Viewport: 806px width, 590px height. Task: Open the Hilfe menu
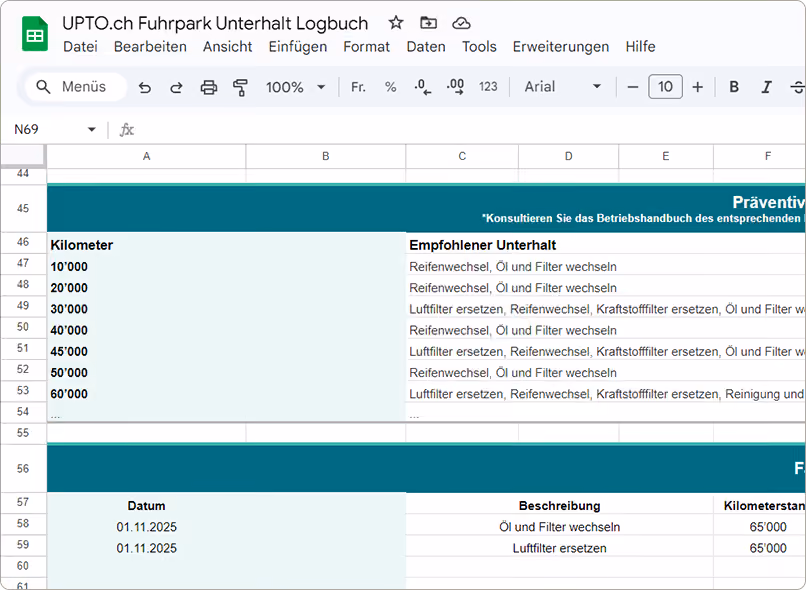(x=640, y=47)
